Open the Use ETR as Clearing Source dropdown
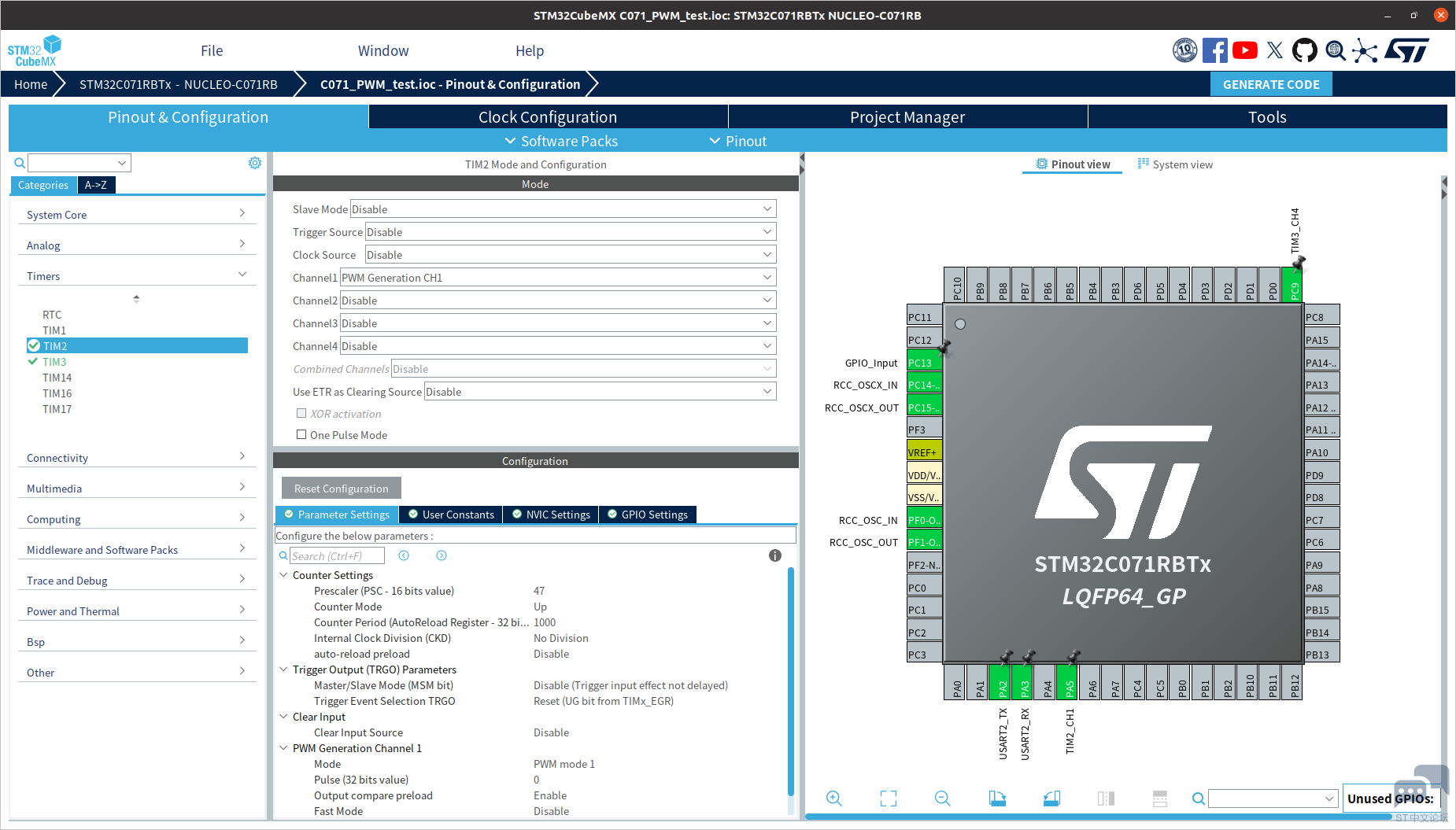 point(601,392)
